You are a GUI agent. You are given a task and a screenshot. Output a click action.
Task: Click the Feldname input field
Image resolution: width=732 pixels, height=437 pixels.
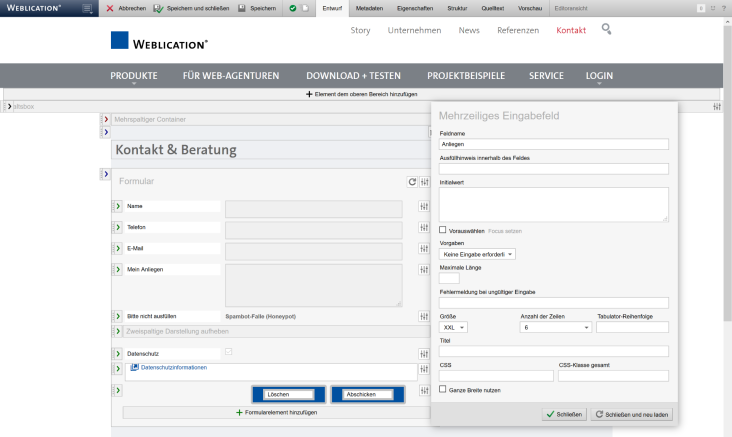pos(554,144)
